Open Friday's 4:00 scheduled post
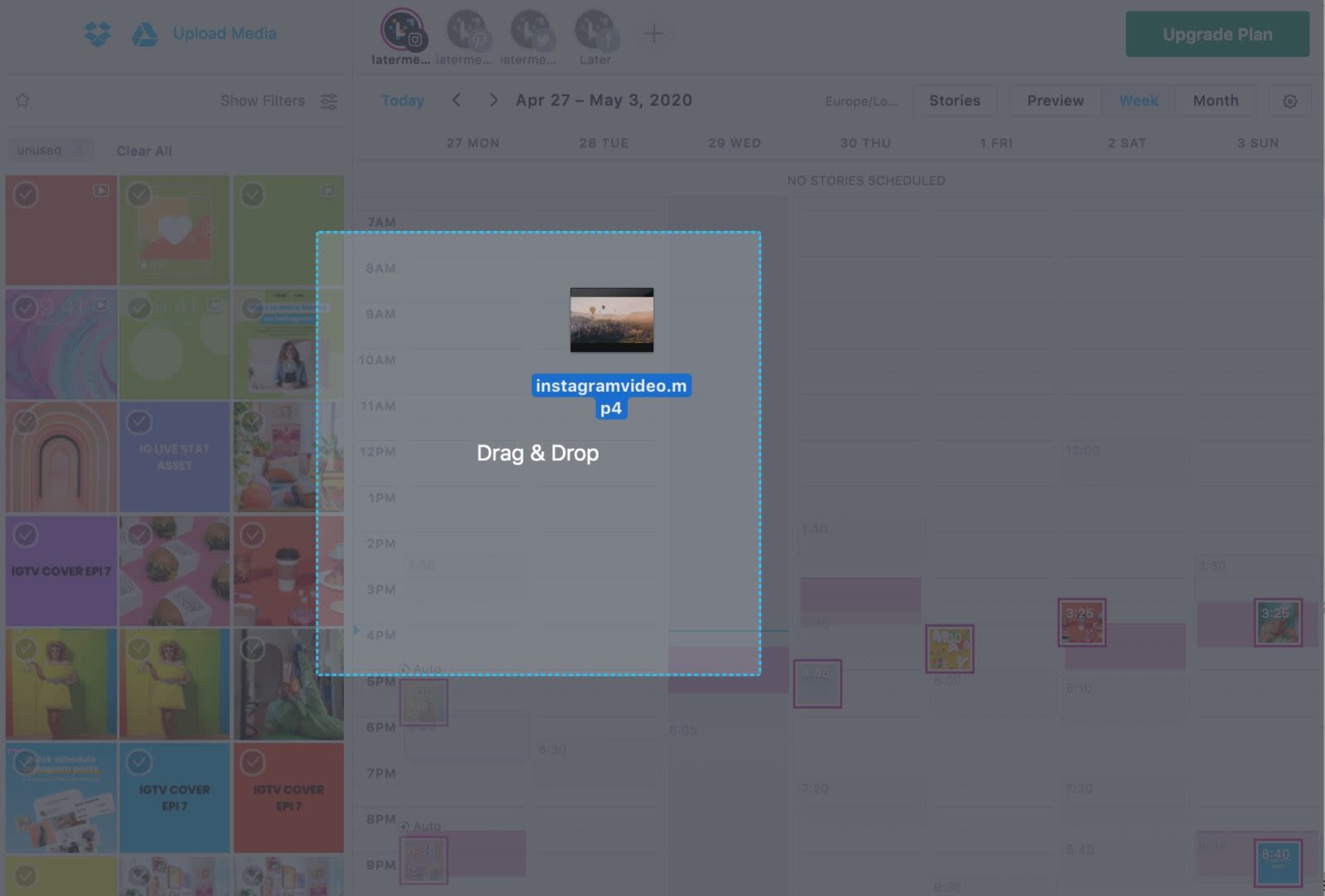The height and width of the screenshot is (896, 1325). (949, 648)
